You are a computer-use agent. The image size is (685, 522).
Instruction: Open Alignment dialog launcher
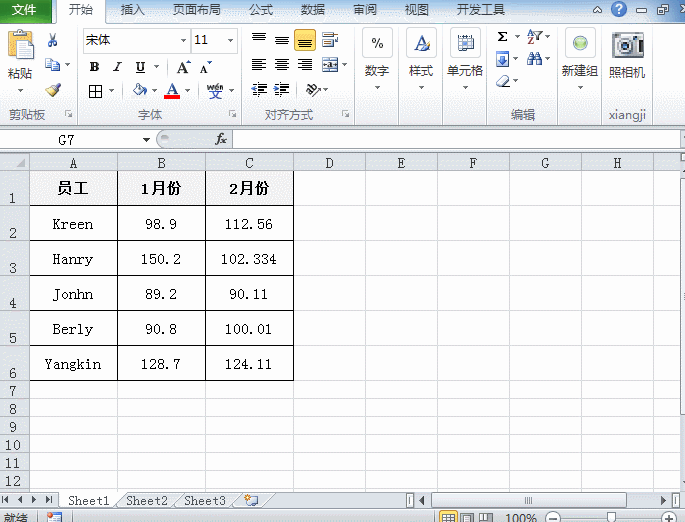point(346,114)
